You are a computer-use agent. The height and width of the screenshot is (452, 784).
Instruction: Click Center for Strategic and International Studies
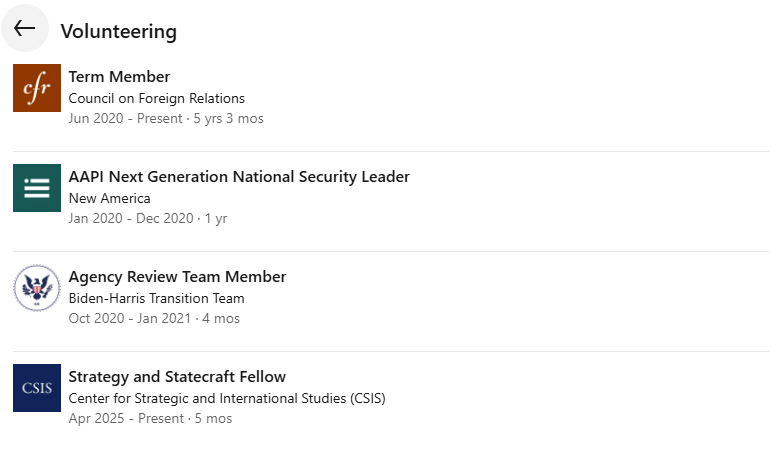[x=226, y=398]
